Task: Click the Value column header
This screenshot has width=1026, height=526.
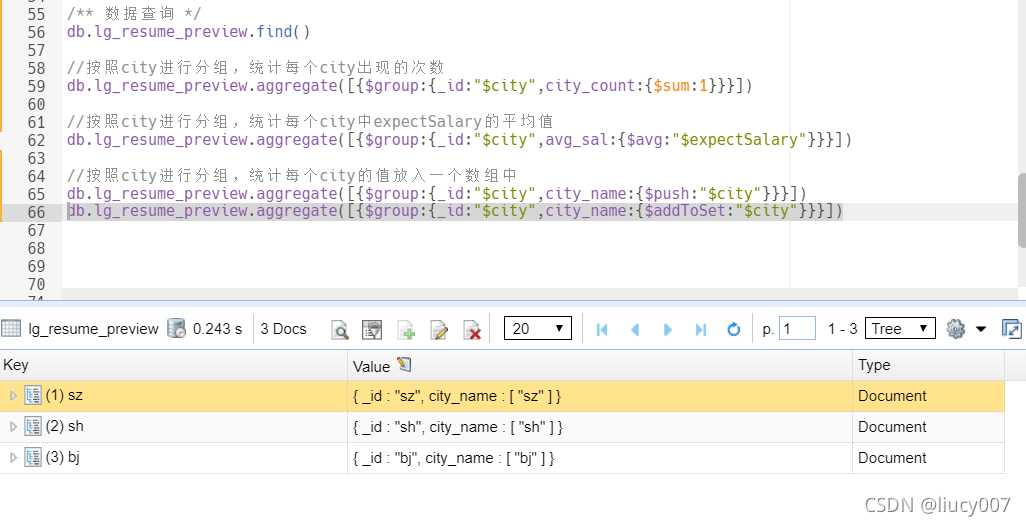Action: [600, 365]
